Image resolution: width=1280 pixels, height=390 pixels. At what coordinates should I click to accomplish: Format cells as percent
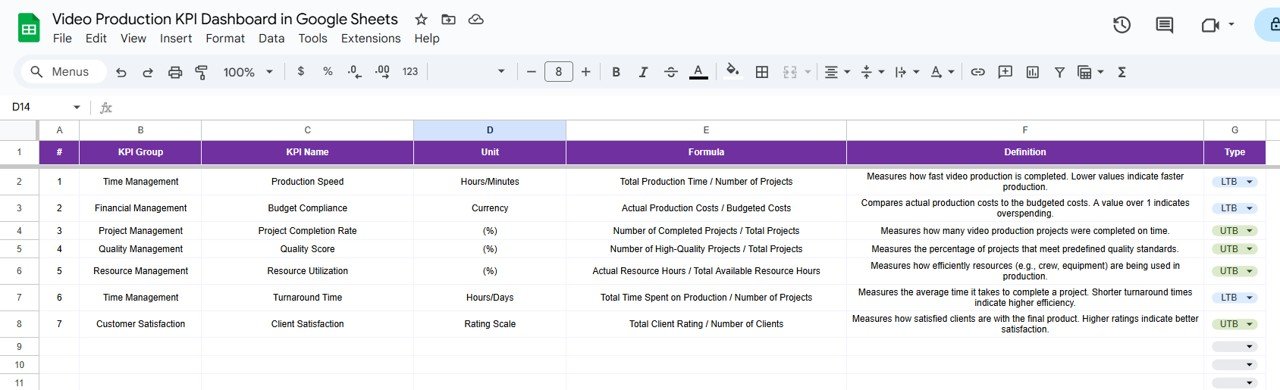(x=327, y=72)
